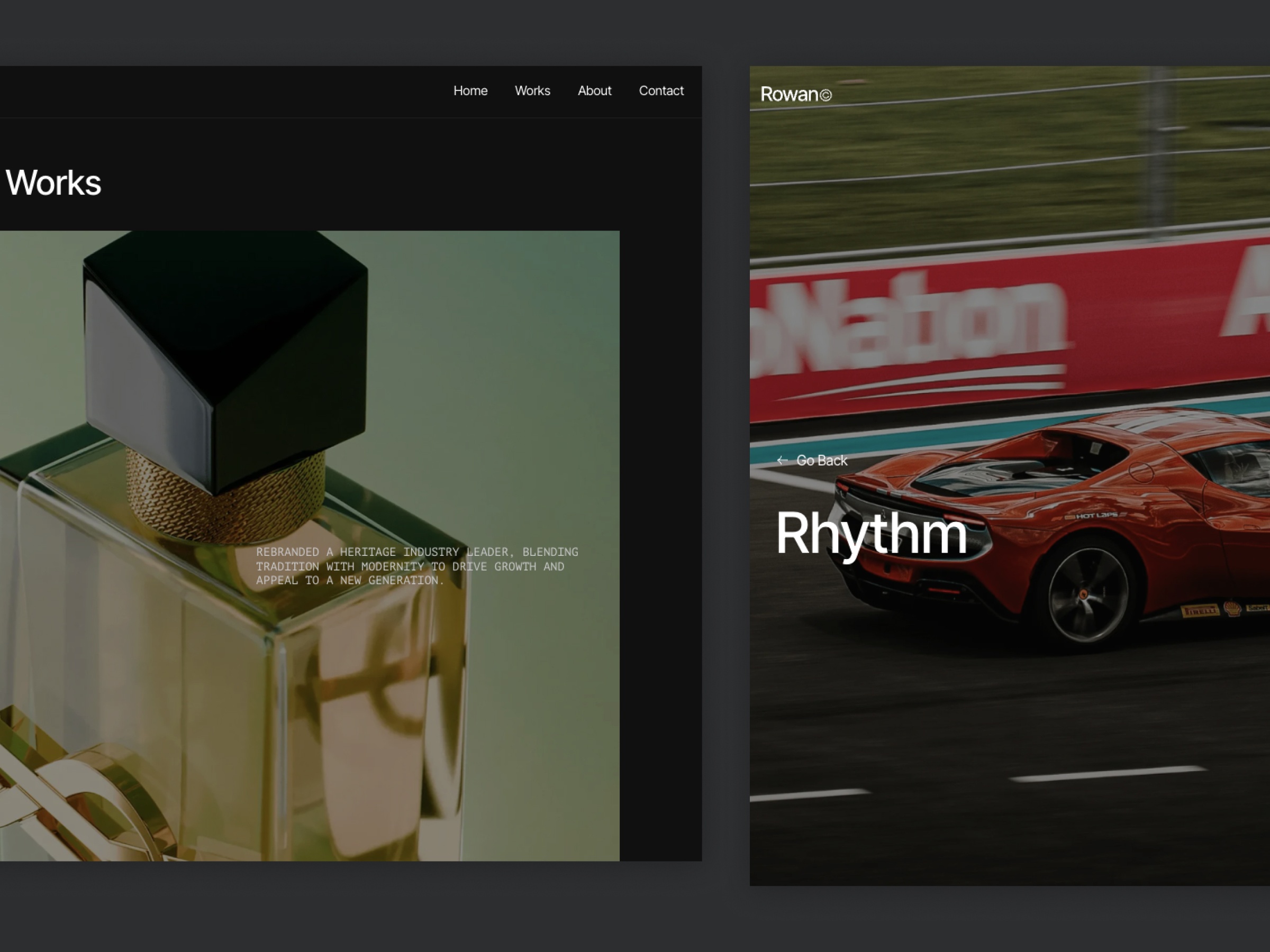Click the copyright symbol after Rowan
The height and width of the screenshot is (952, 1270).
825,95
